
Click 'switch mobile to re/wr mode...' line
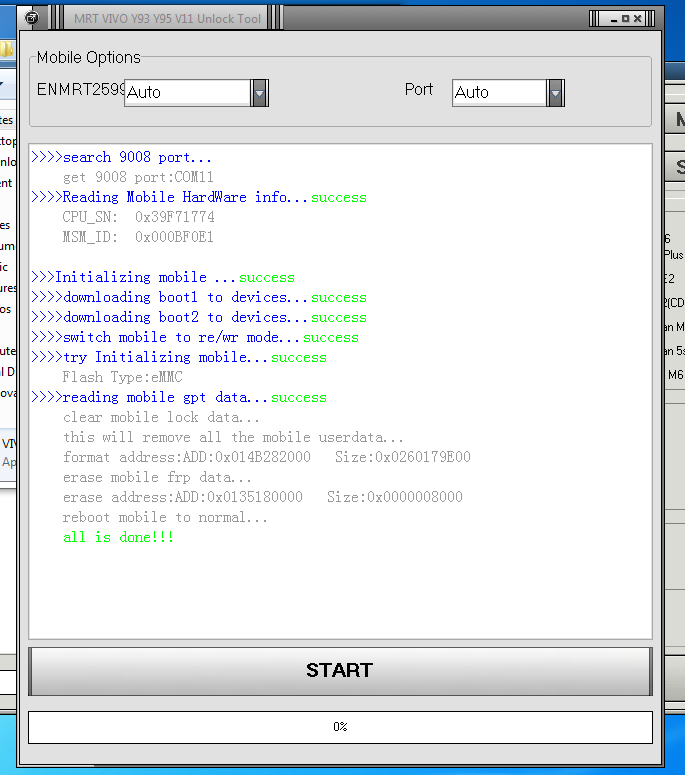(x=195, y=337)
